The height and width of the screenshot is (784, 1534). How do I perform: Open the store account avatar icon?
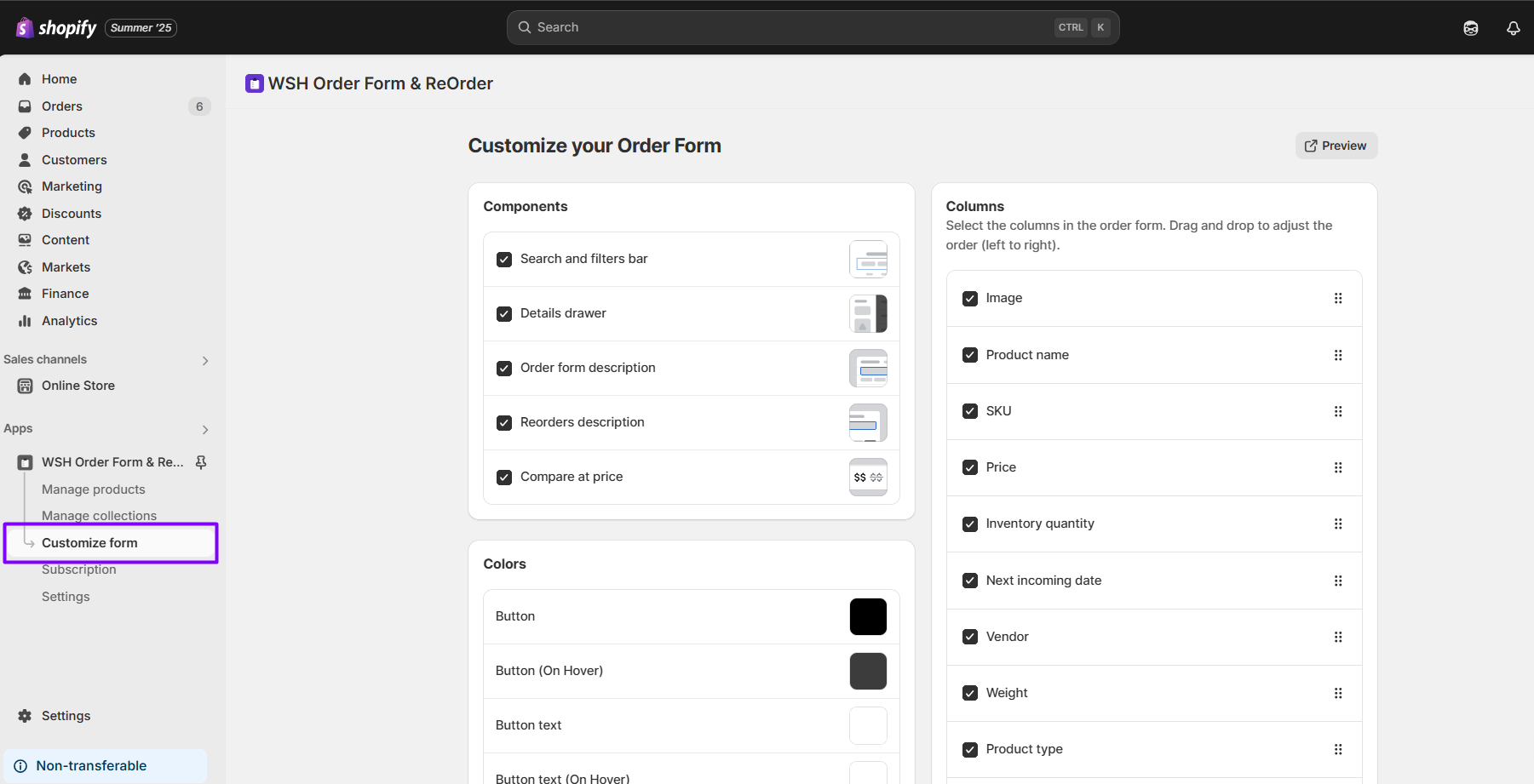(1470, 28)
